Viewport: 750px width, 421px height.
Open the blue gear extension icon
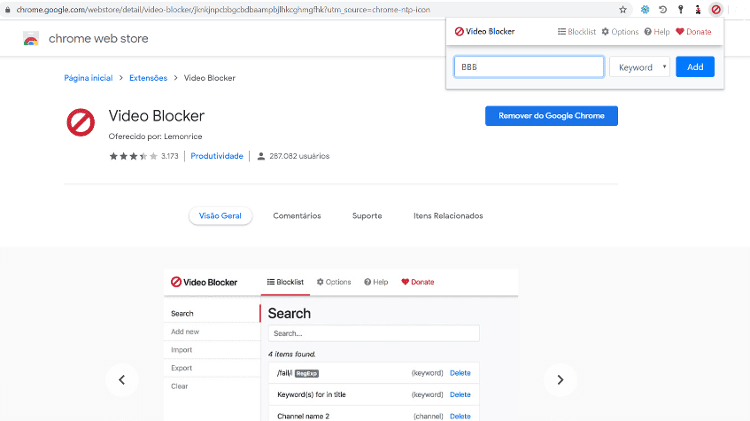645,10
